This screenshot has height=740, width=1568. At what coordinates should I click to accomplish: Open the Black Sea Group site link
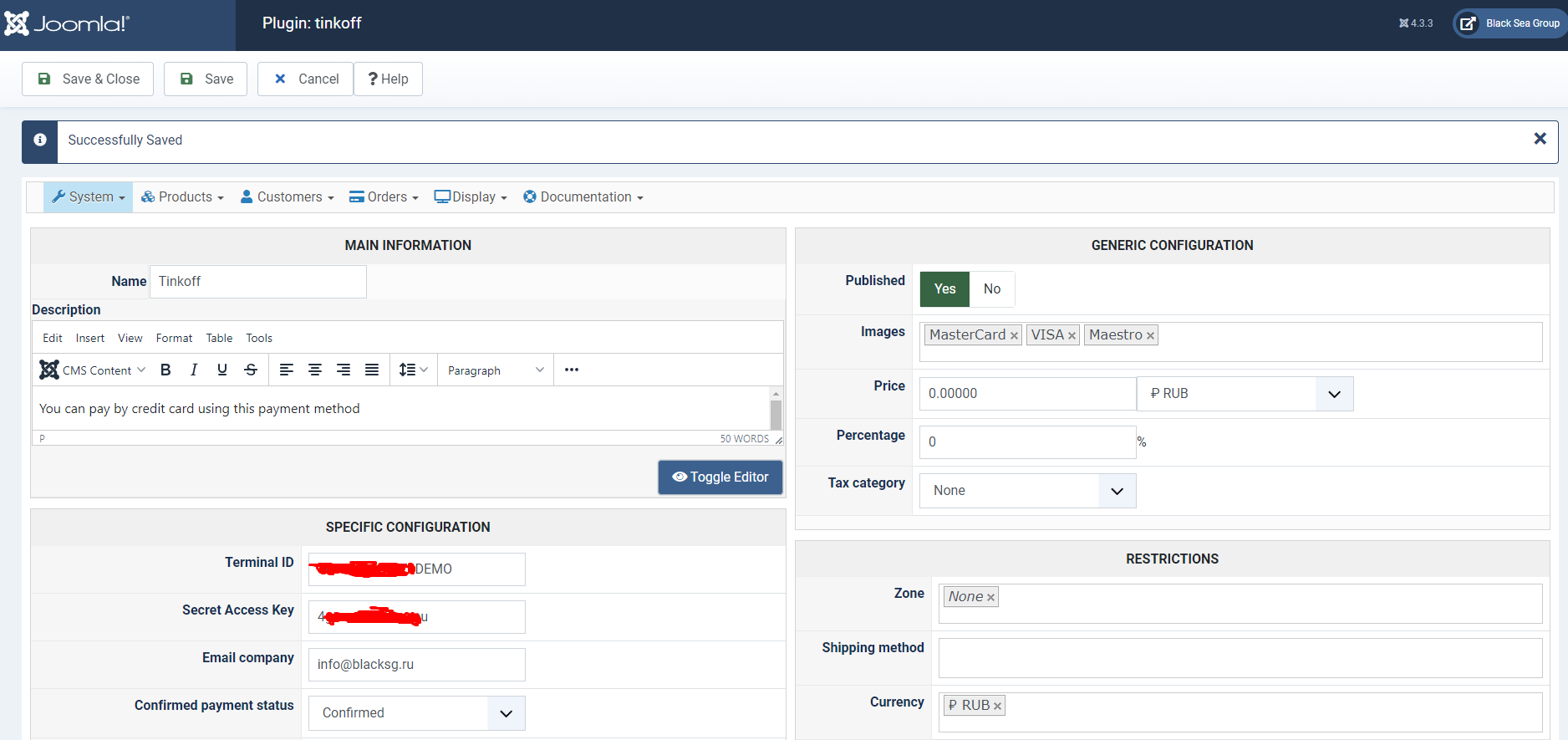coord(1510,23)
